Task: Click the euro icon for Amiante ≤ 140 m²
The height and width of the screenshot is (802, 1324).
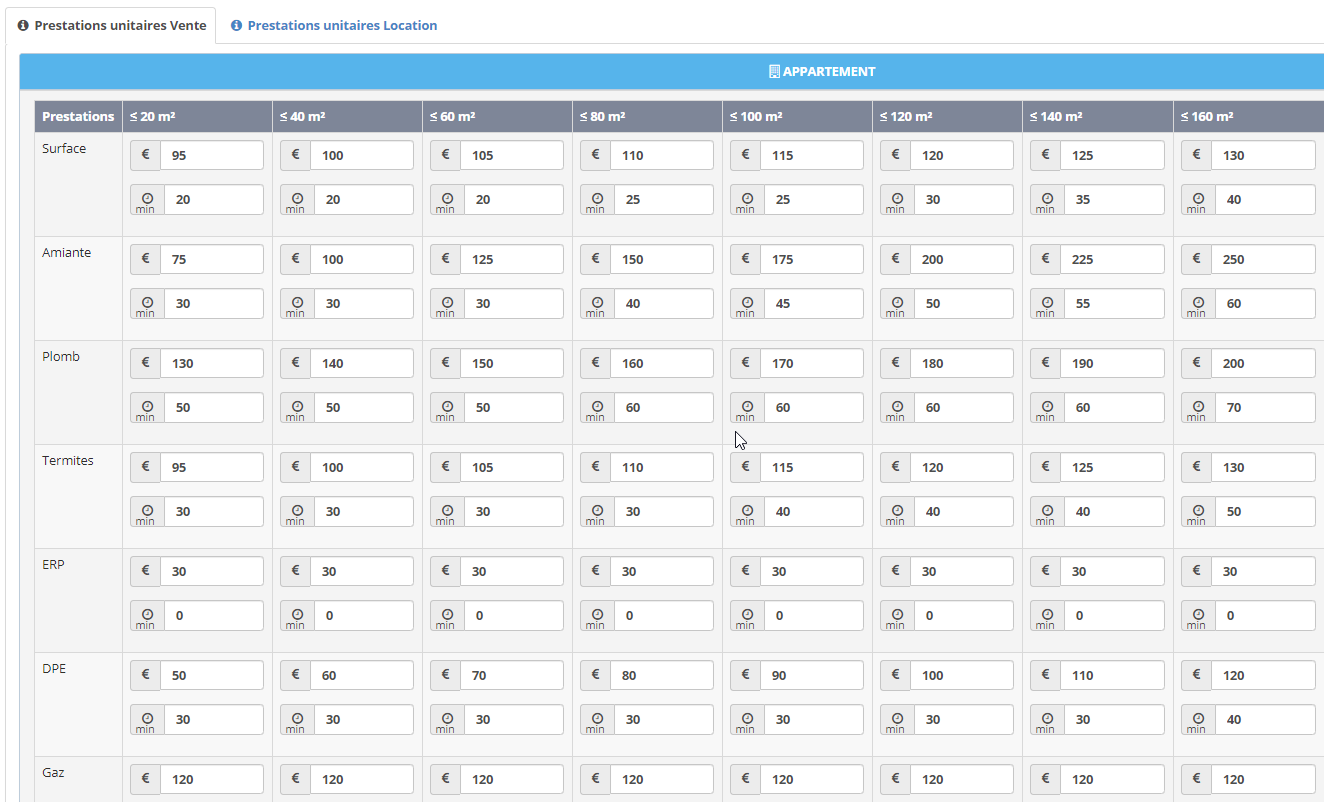Action: point(1047,259)
